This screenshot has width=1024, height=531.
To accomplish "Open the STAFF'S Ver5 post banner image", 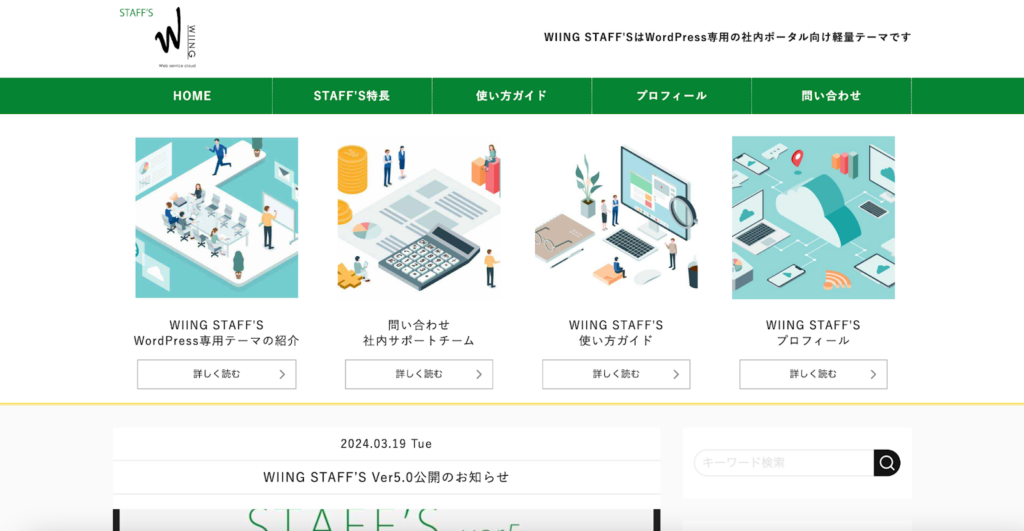I will point(386,519).
